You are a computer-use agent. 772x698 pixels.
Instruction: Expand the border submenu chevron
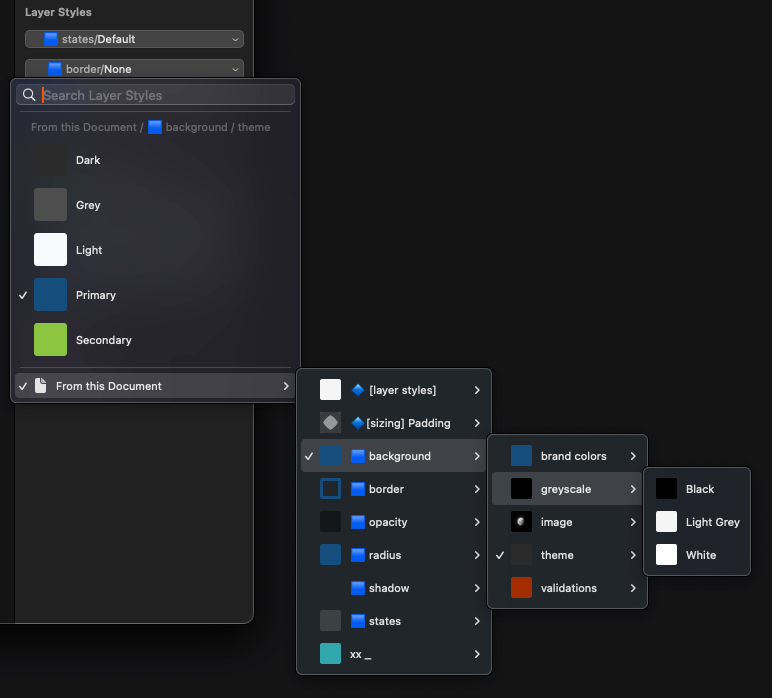click(x=477, y=489)
